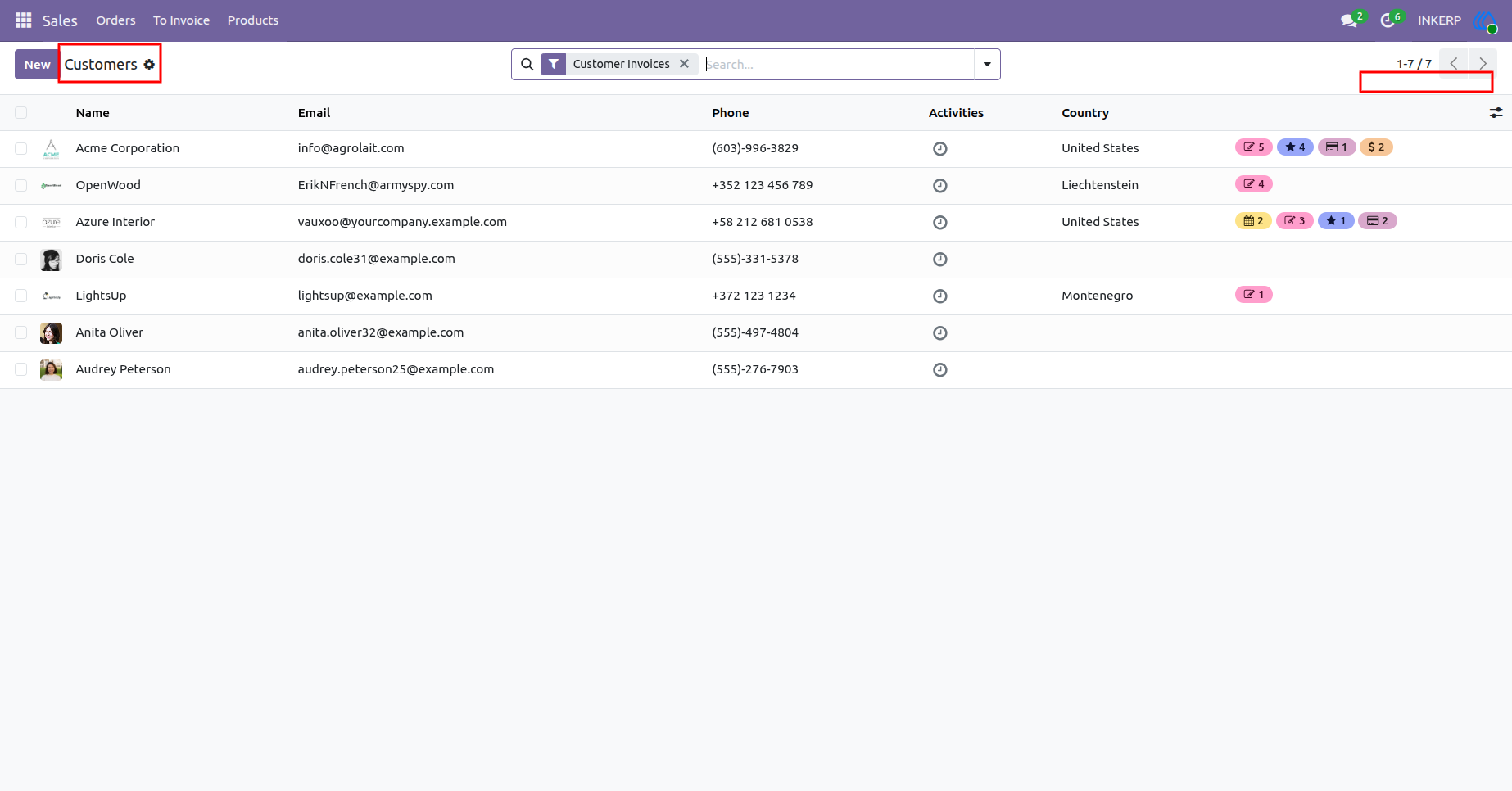Open the apps grid home menu
The image size is (1512, 791).
click(24, 20)
